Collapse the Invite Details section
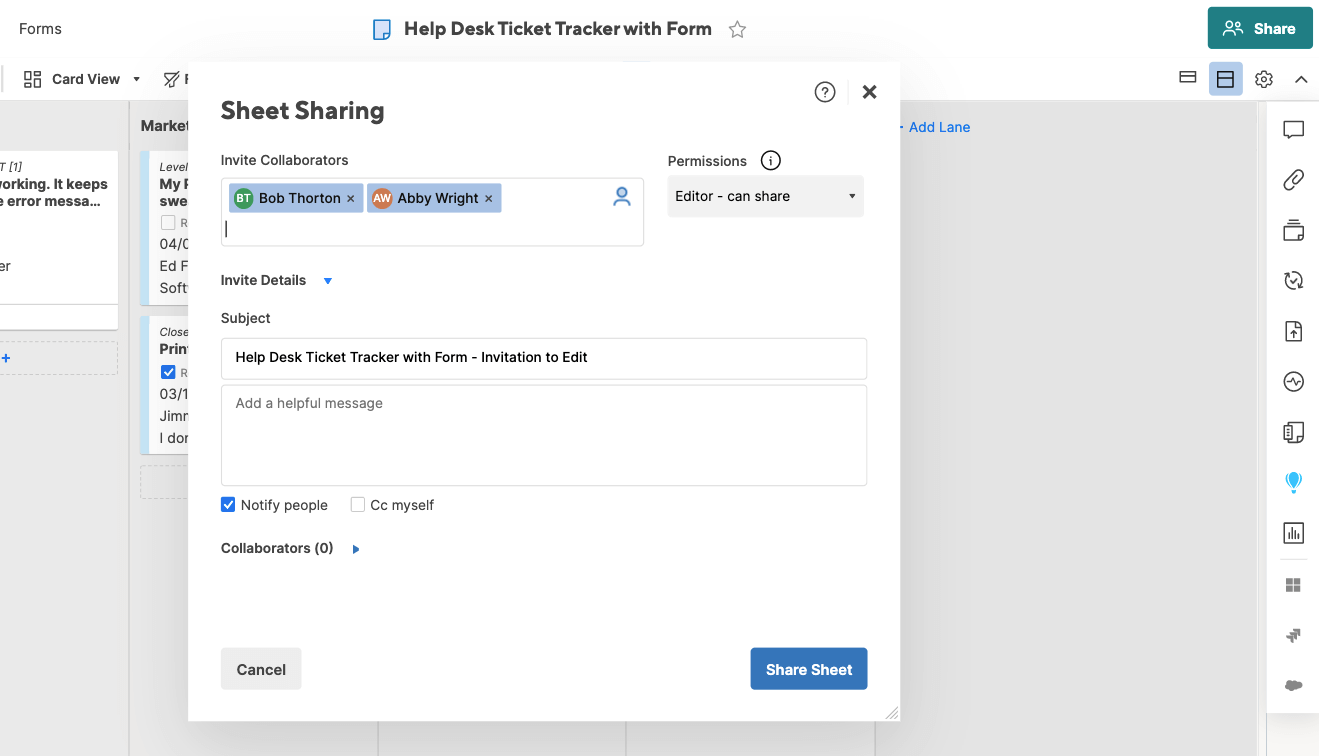The width and height of the screenshot is (1319, 756). click(327, 281)
